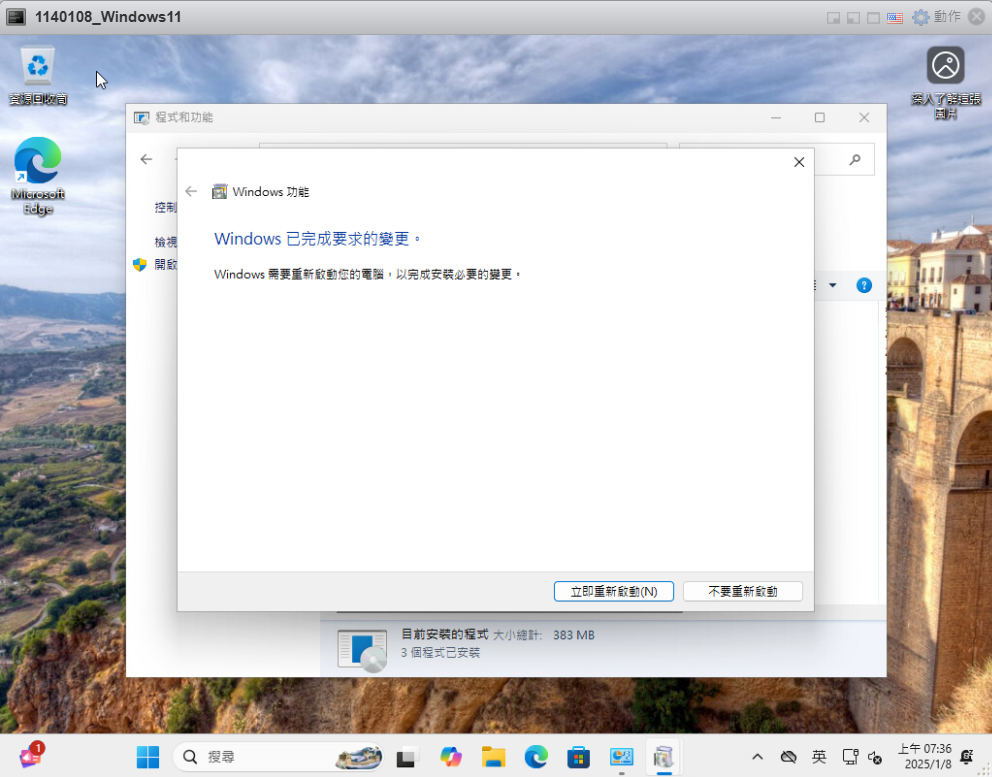This screenshot has width=992, height=777.
Task: Click the search box in 程式和功能 window
Action: (x=777, y=159)
